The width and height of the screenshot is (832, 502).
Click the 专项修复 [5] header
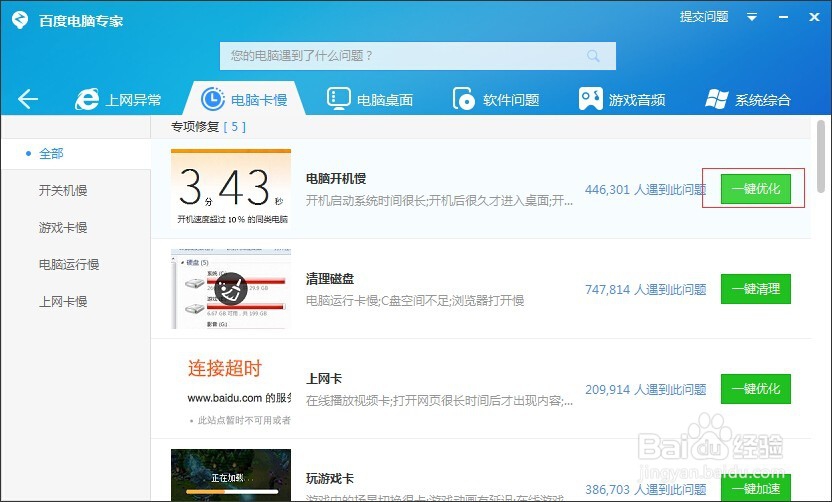click(x=209, y=127)
